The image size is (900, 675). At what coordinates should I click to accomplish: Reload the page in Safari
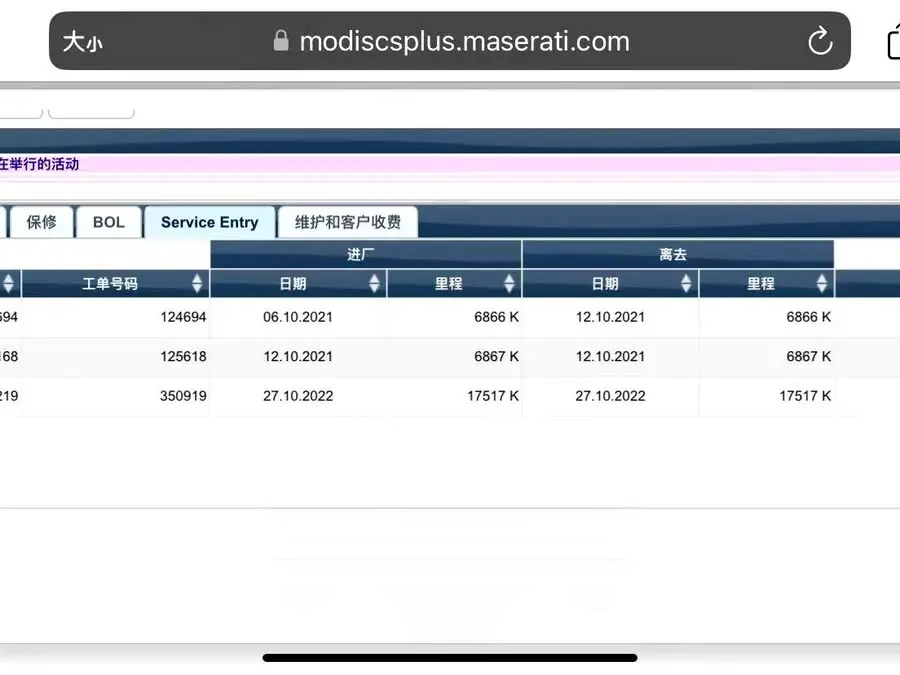(819, 41)
